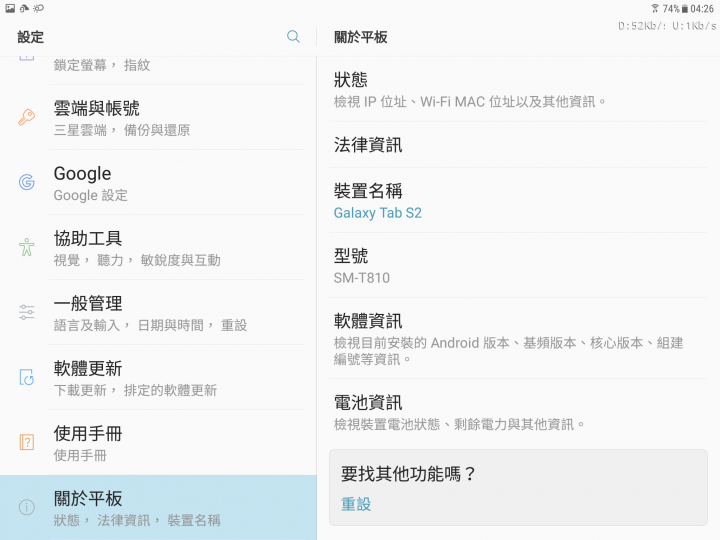Tap the battery icon in status bar
720x540 pixels.
point(685,9)
